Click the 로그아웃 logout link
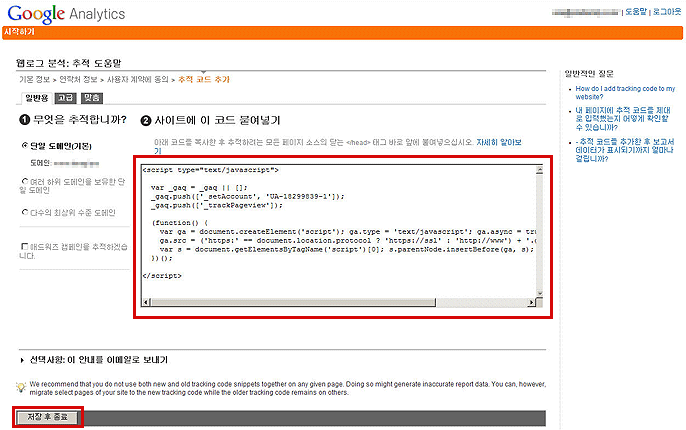Viewport: 686px width, 430px height. tap(667, 12)
